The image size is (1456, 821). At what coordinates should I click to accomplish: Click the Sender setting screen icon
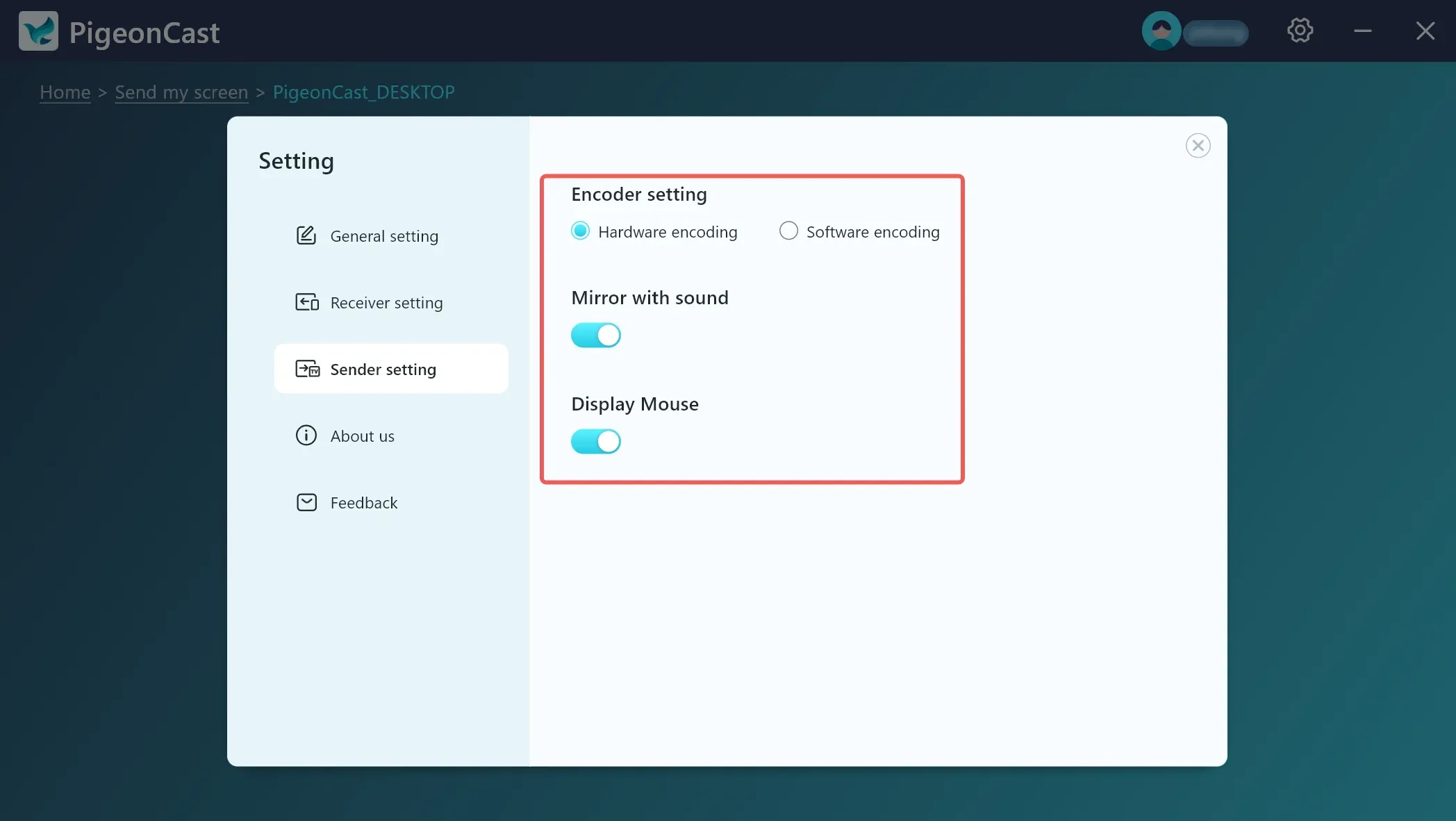[307, 369]
